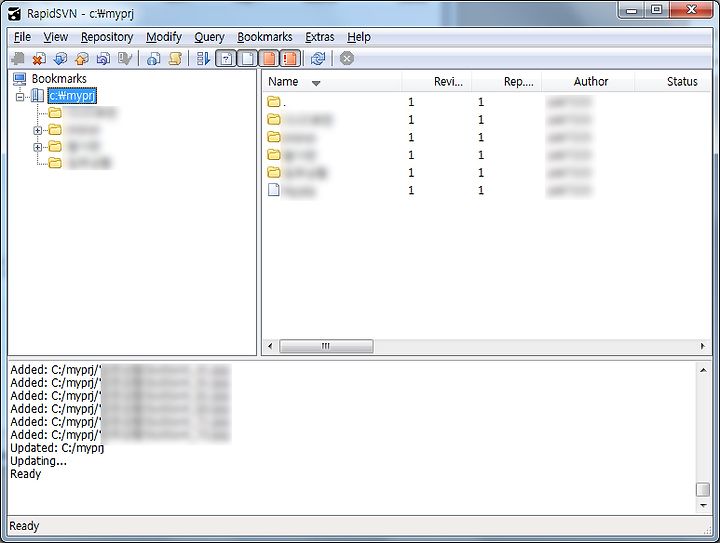This screenshot has width=720, height=543.
Task: Open the View menu
Action: (56, 37)
